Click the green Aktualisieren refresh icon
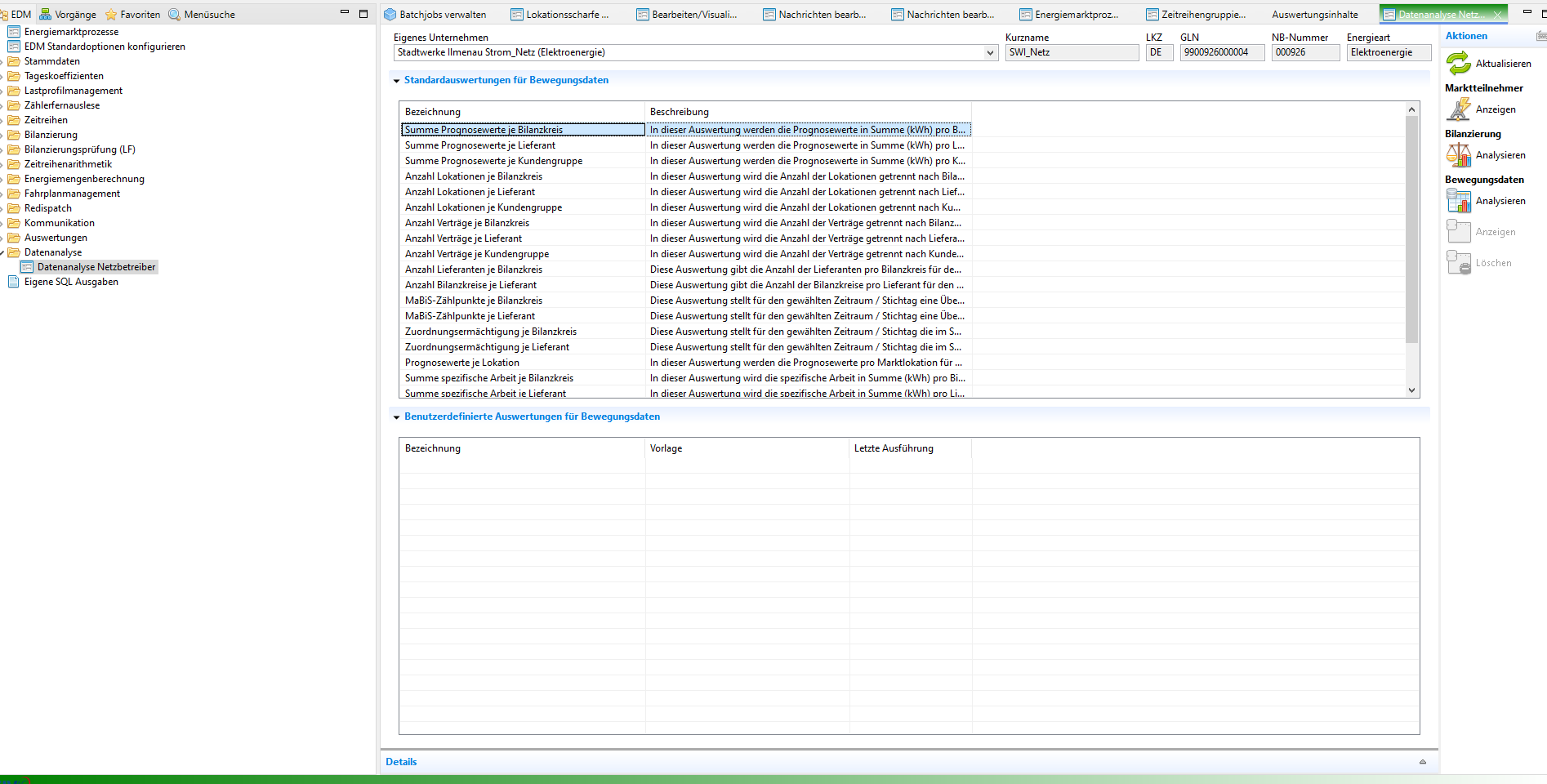This screenshot has height=784, width=1547. click(x=1458, y=63)
